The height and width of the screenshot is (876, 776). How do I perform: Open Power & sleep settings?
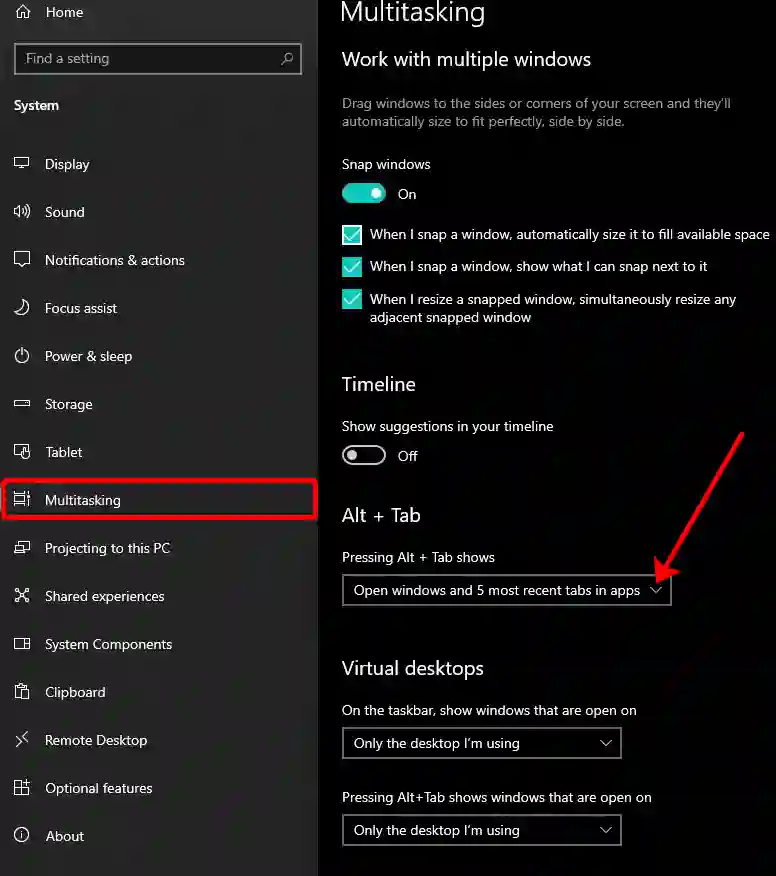[88, 356]
